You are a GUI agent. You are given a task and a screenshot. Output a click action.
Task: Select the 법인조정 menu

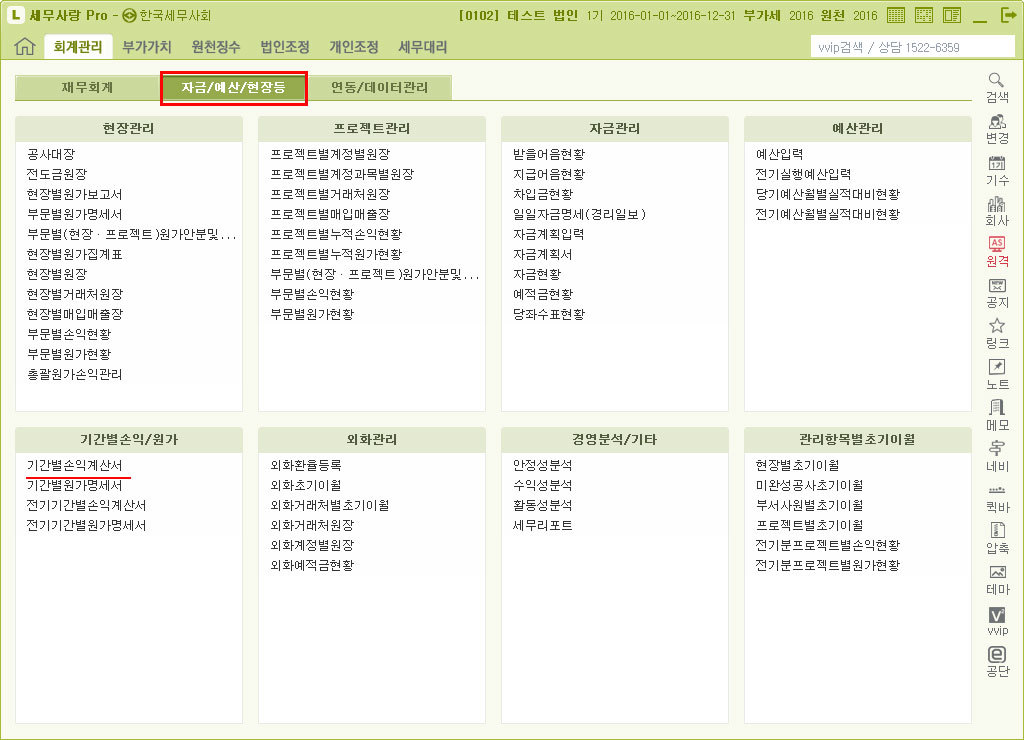(x=285, y=47)
